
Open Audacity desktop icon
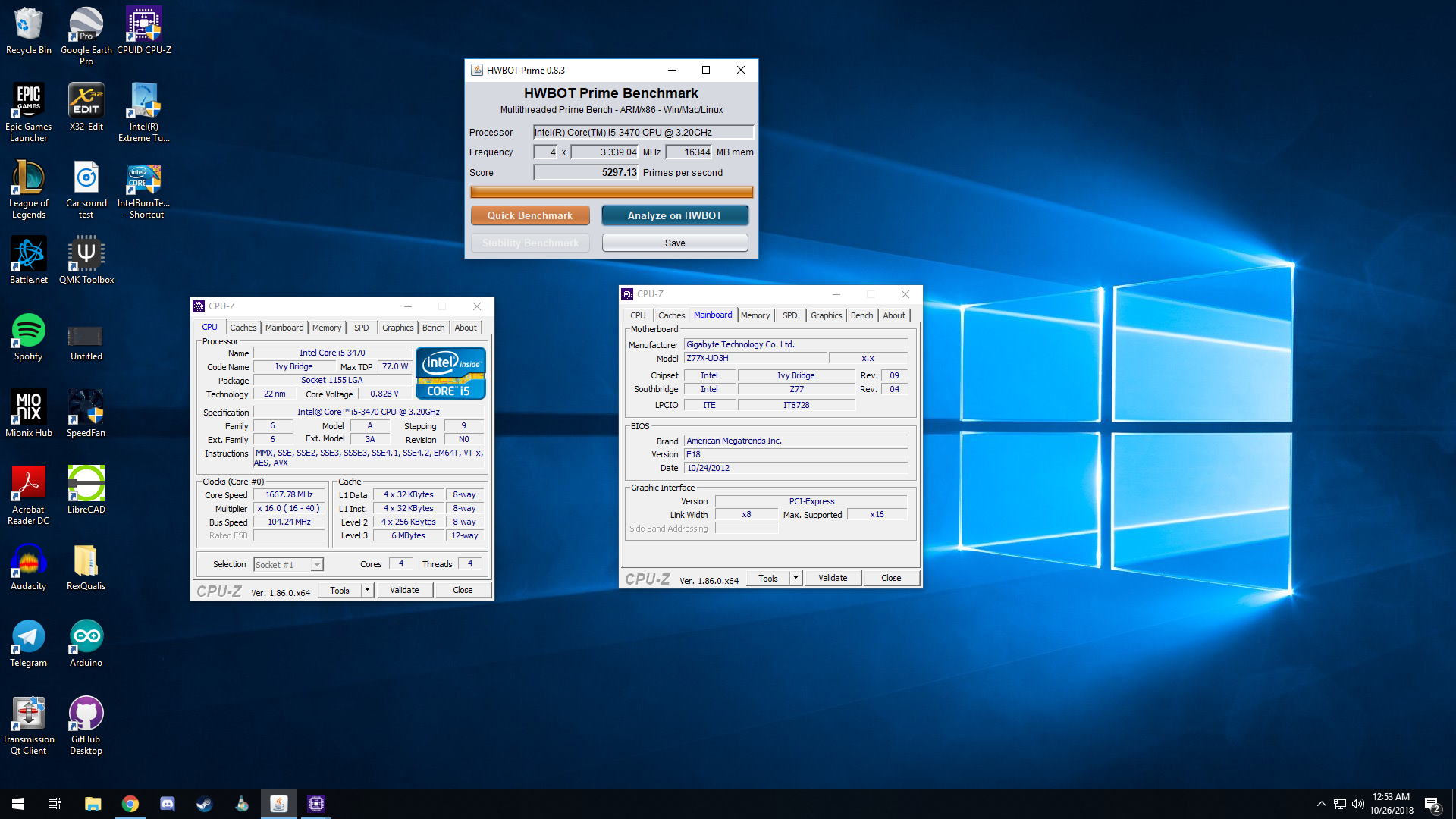pyautogui.click(x=28, y=566)
